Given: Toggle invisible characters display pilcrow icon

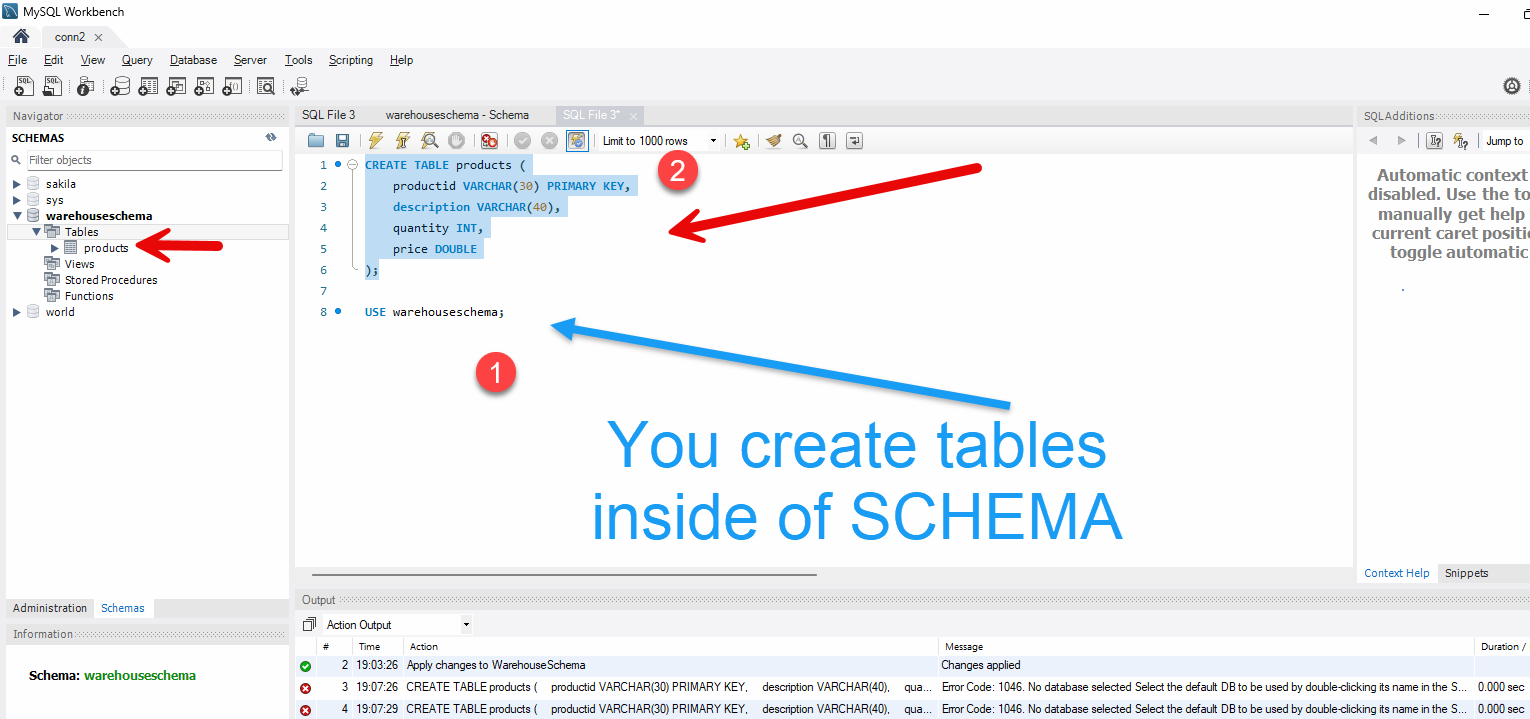Looking at the screenshot, I should tap(827, 141).
